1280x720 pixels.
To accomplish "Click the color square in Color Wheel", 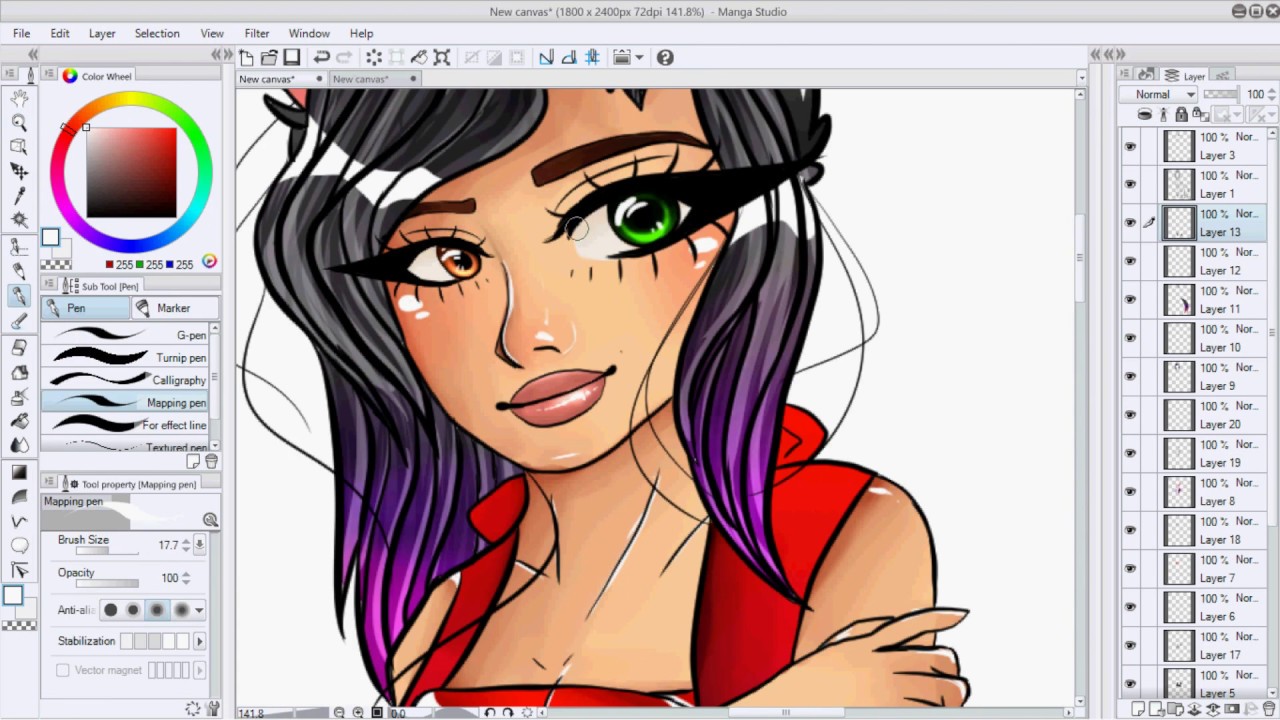I will (131, 172).
